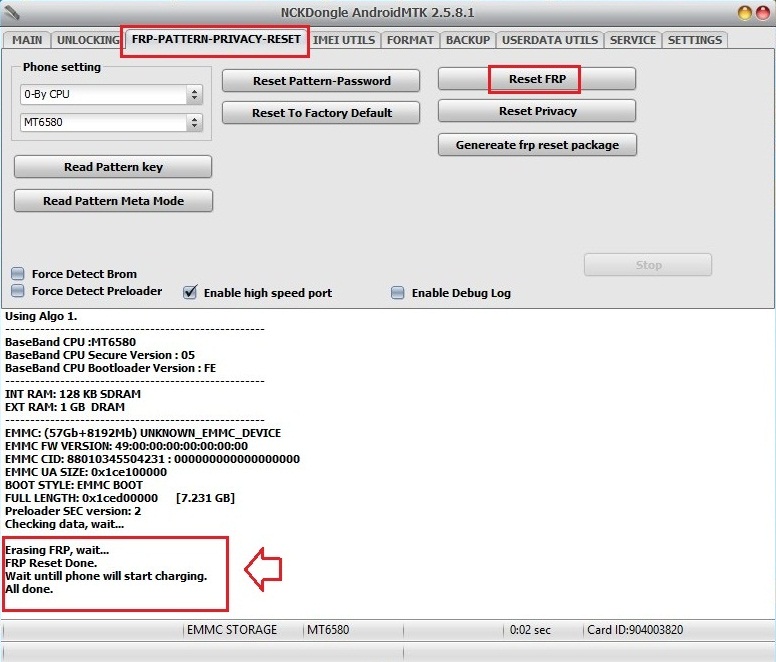Enable Force Detect Preloader checkbox

[18, 290]
